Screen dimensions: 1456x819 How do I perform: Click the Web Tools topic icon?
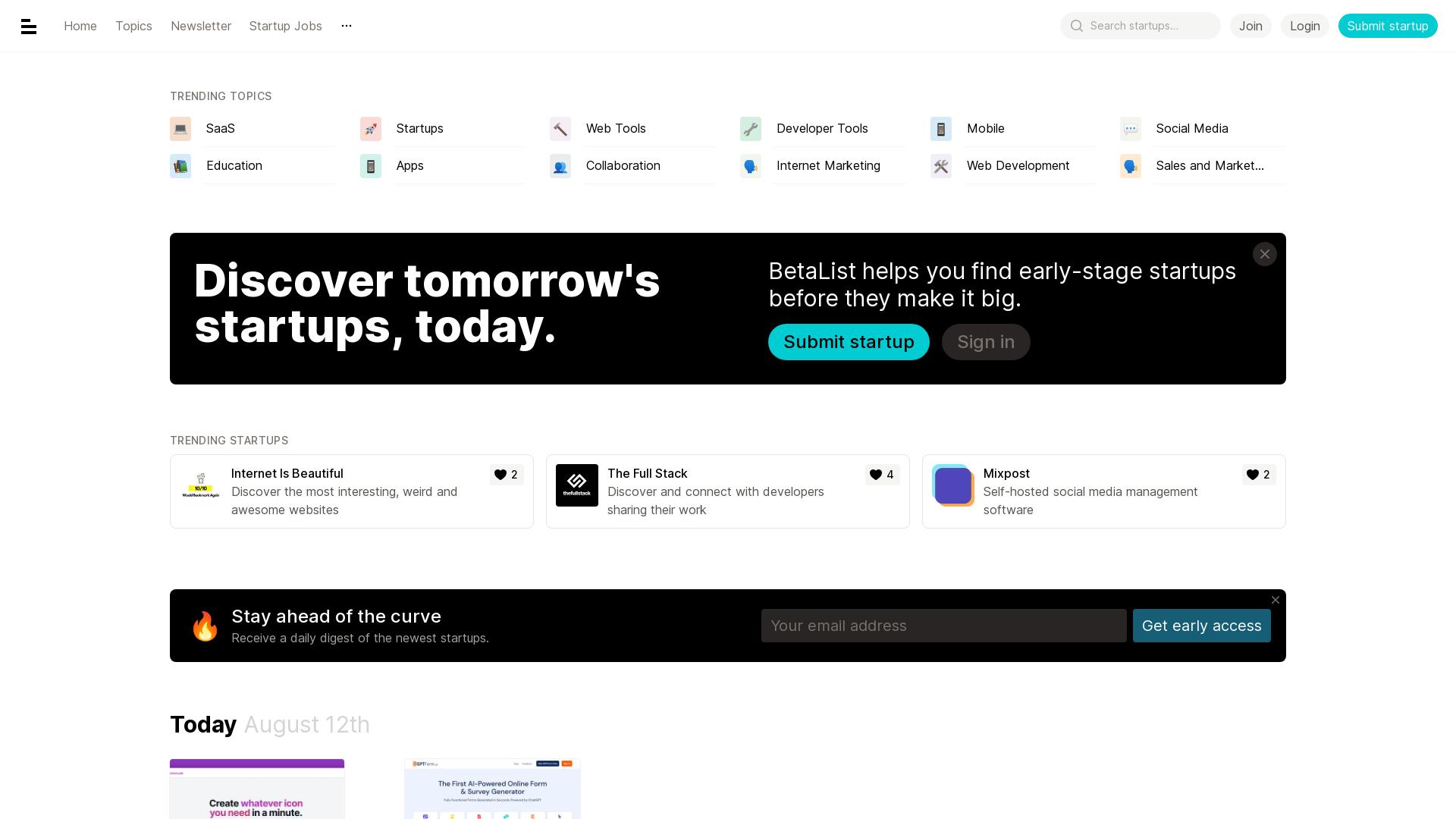(x=560, y=128)
